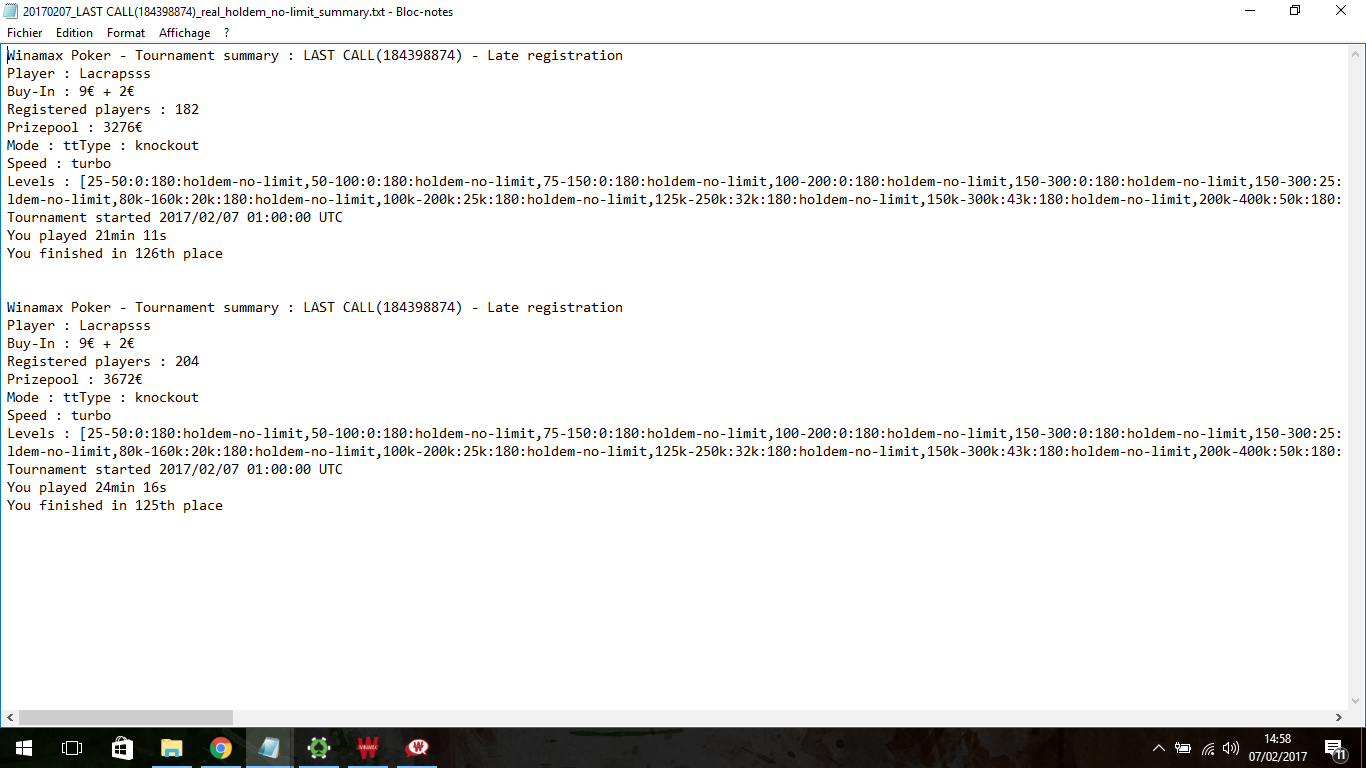Open the Windows Start menu
1366x768 pixels.
(24, 748)
